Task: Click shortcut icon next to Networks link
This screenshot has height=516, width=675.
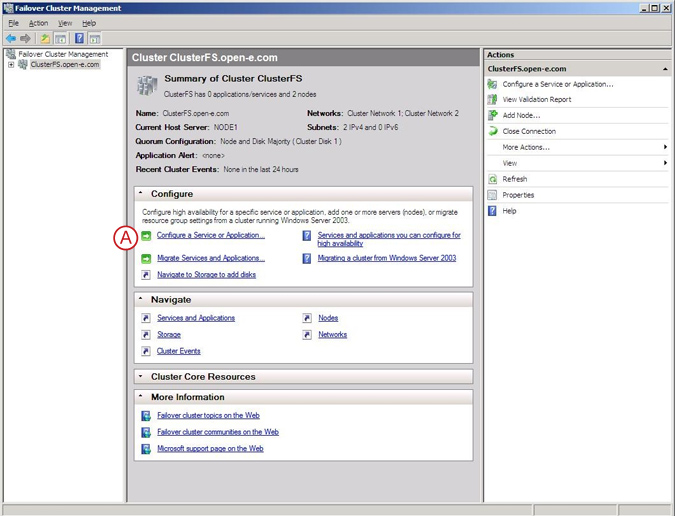Action: click(307, 334)
